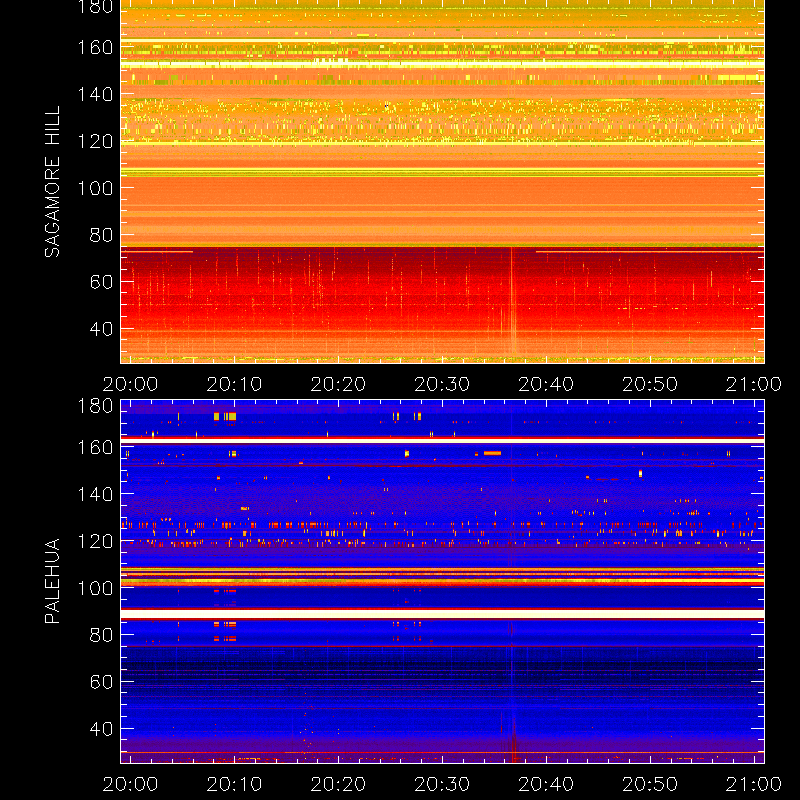Click the 20:40 time label under Sagamore Hill plot
The height and width of the screenshot is (800, 800).
546,384
